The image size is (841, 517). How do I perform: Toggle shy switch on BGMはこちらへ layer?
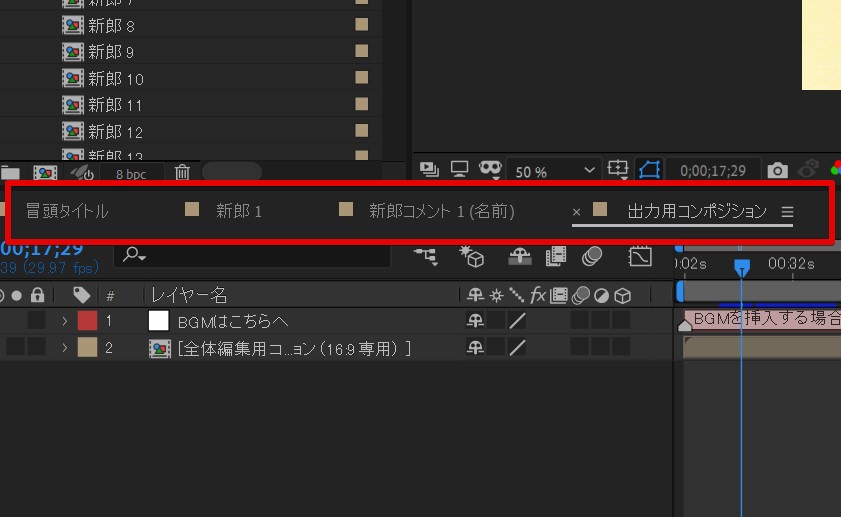(x=475, y=321)
